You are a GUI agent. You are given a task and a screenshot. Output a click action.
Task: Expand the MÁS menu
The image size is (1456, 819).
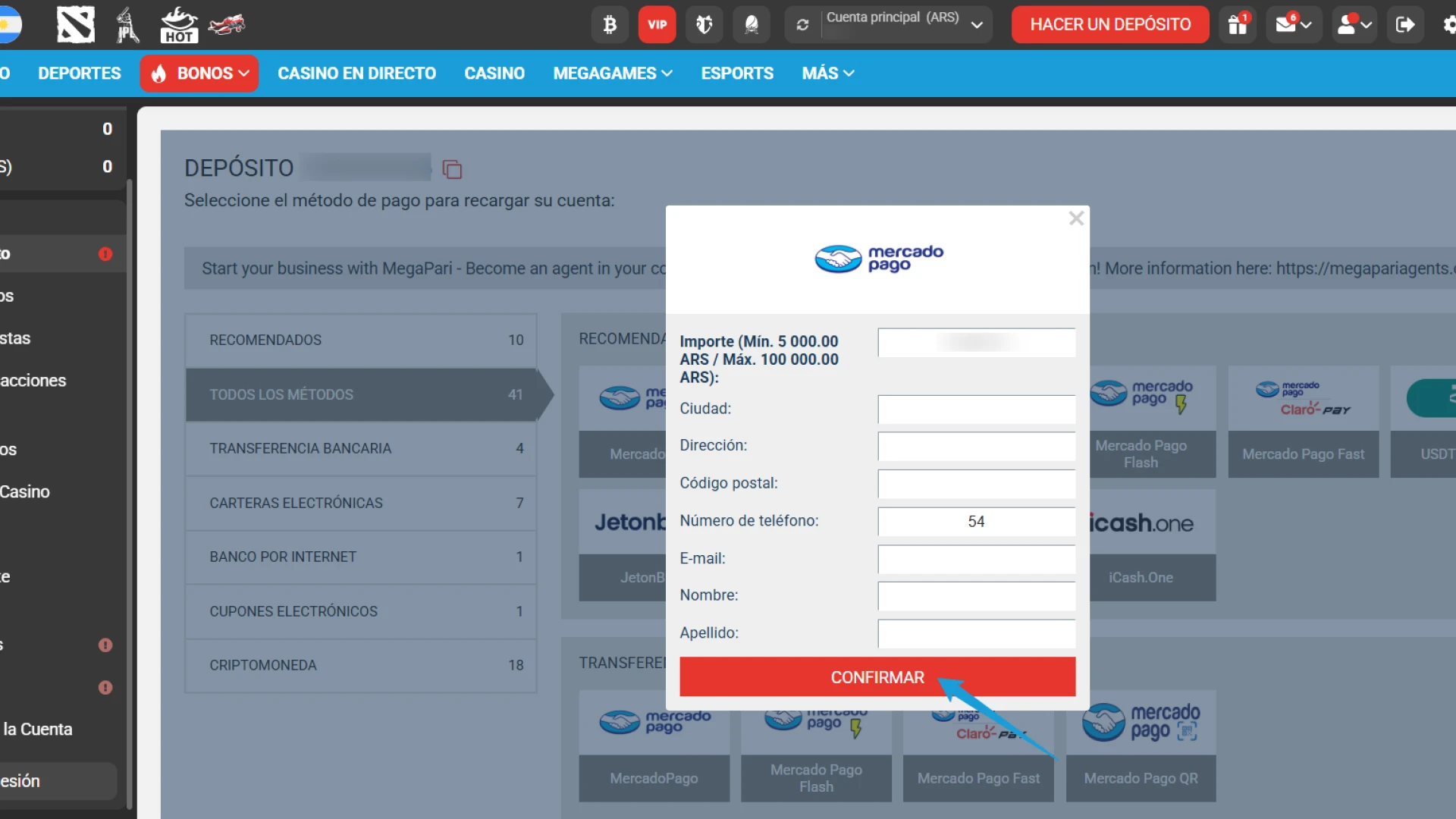[828, 74]
